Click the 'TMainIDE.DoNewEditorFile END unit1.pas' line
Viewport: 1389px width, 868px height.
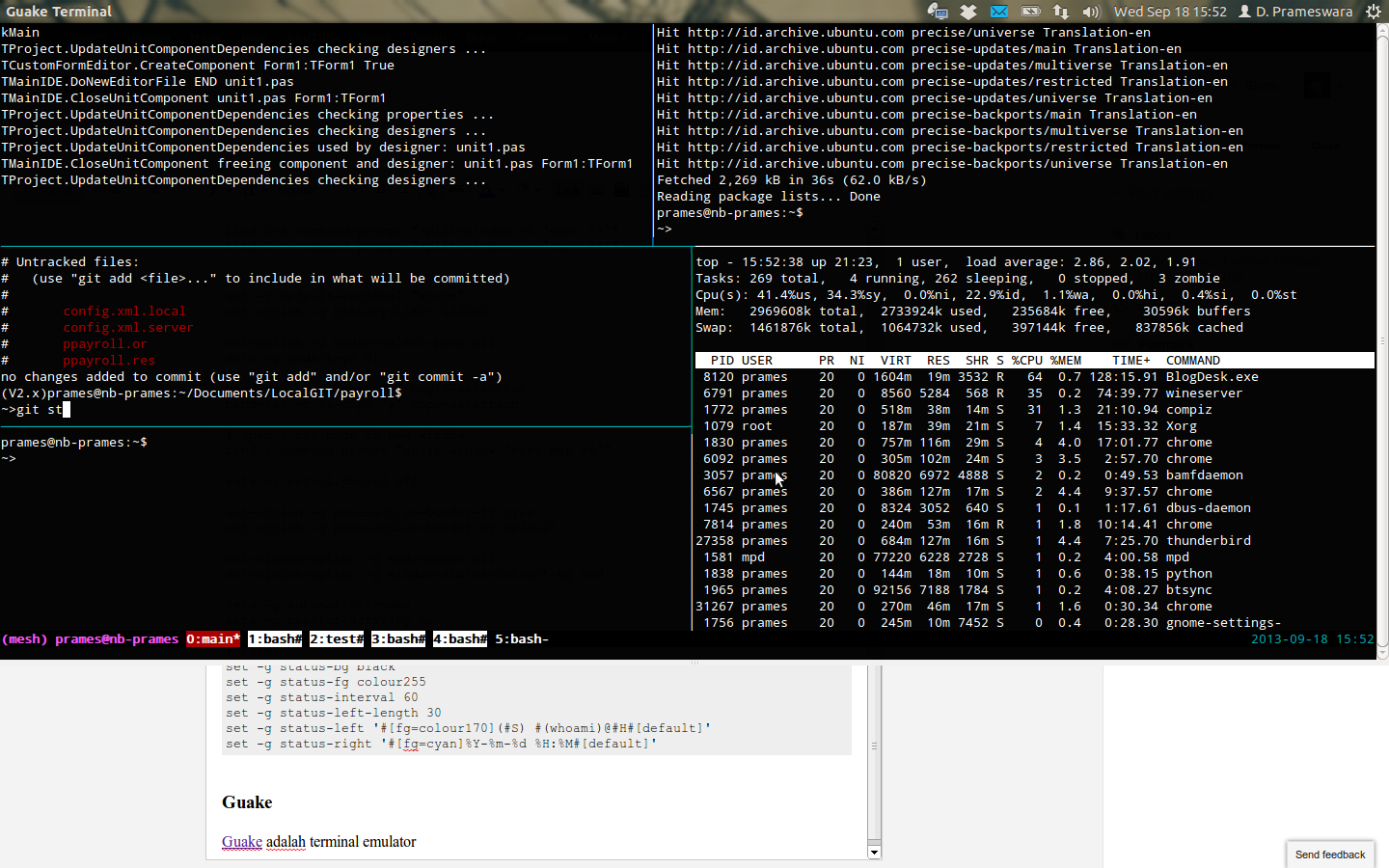pos(148,82)
